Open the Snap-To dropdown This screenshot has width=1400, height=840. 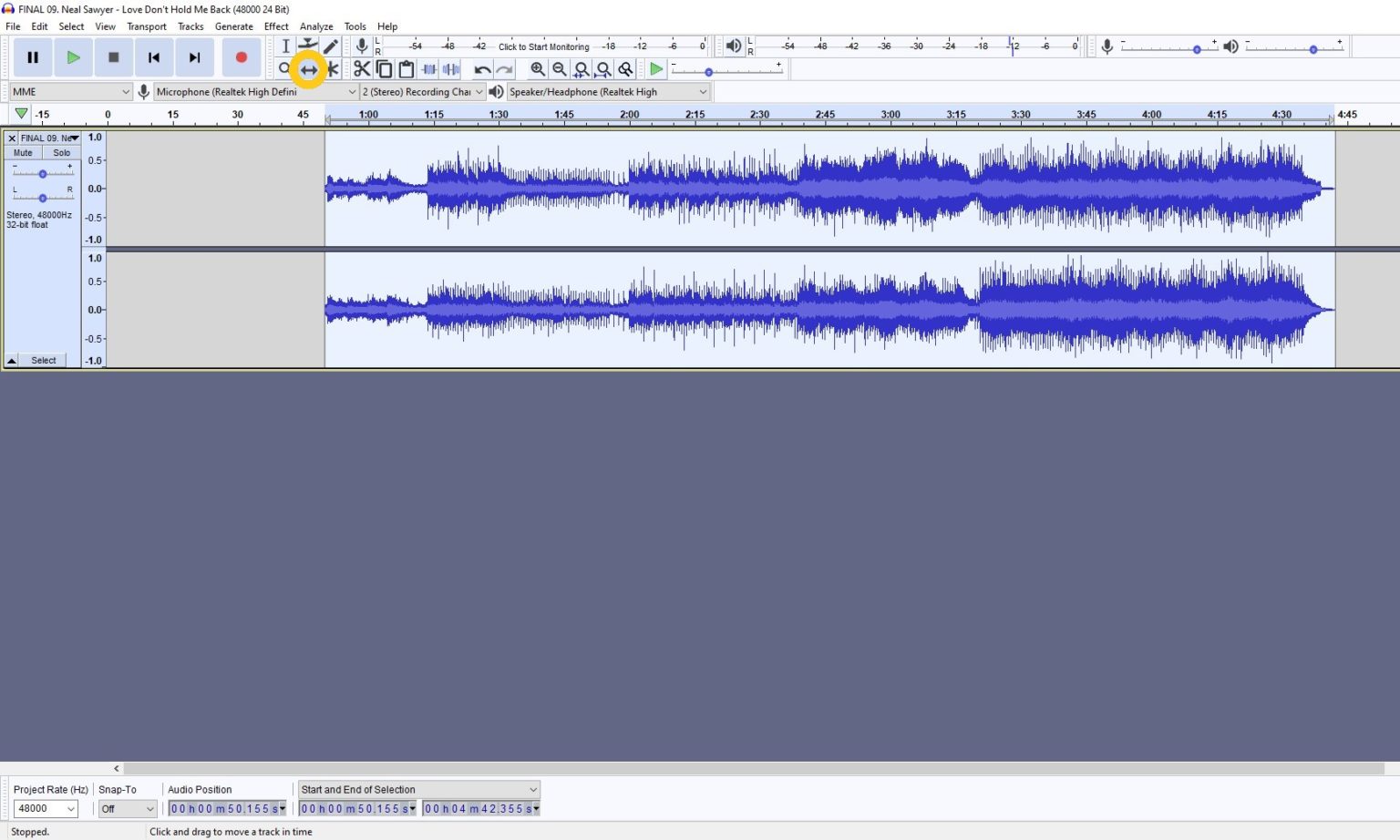click(127, 808)
